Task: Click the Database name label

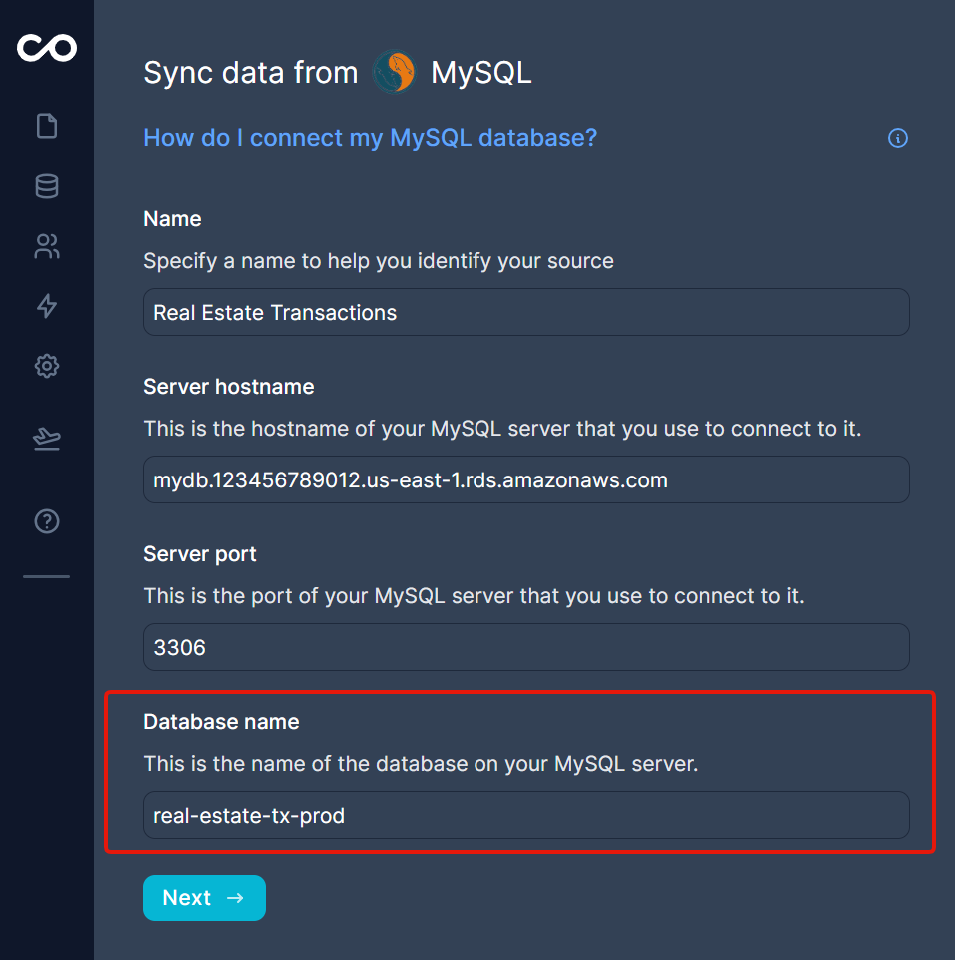Action: click(221, 722)
